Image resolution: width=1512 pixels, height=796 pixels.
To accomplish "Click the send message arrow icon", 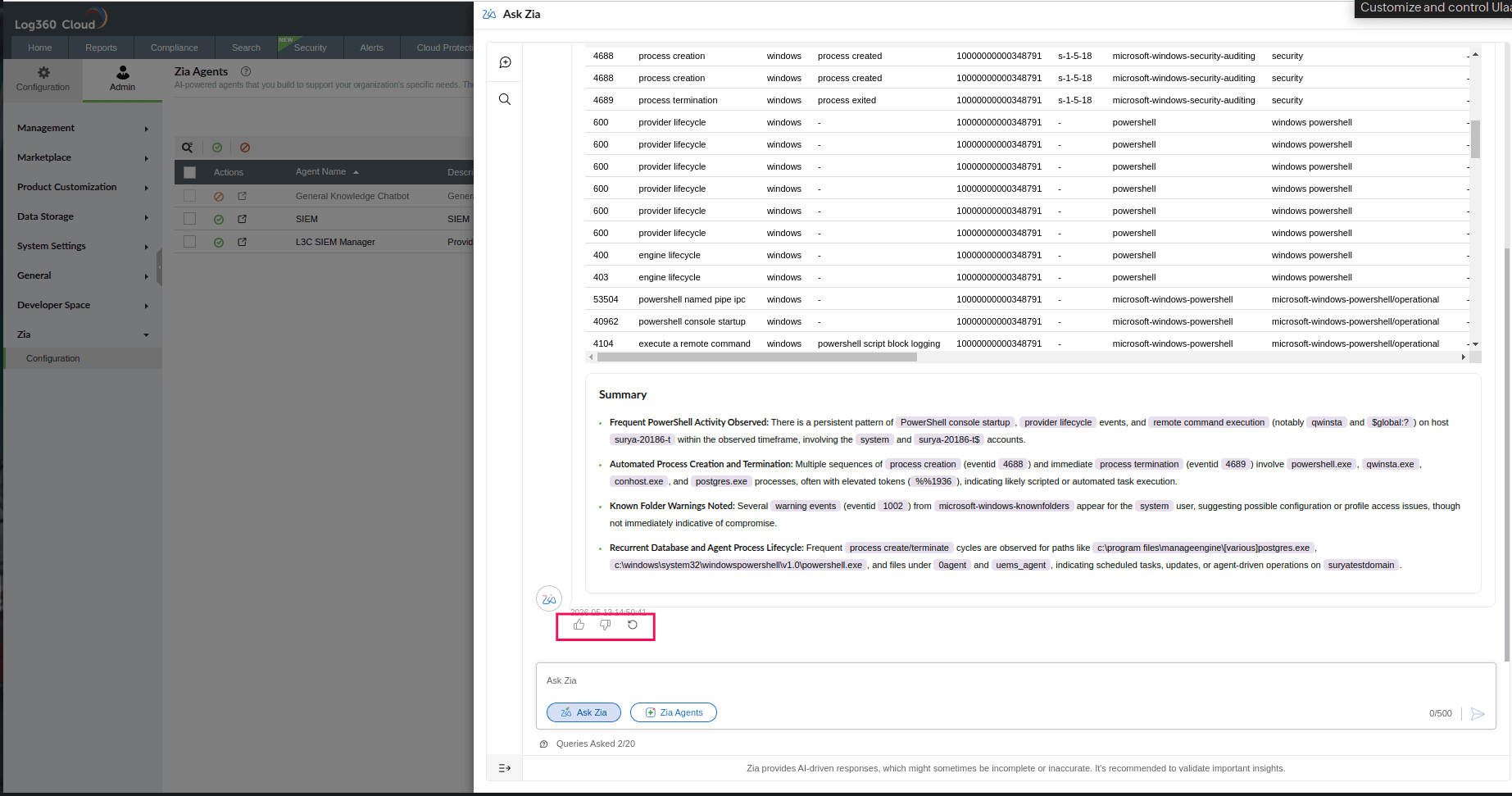I will click(1478, 713).
